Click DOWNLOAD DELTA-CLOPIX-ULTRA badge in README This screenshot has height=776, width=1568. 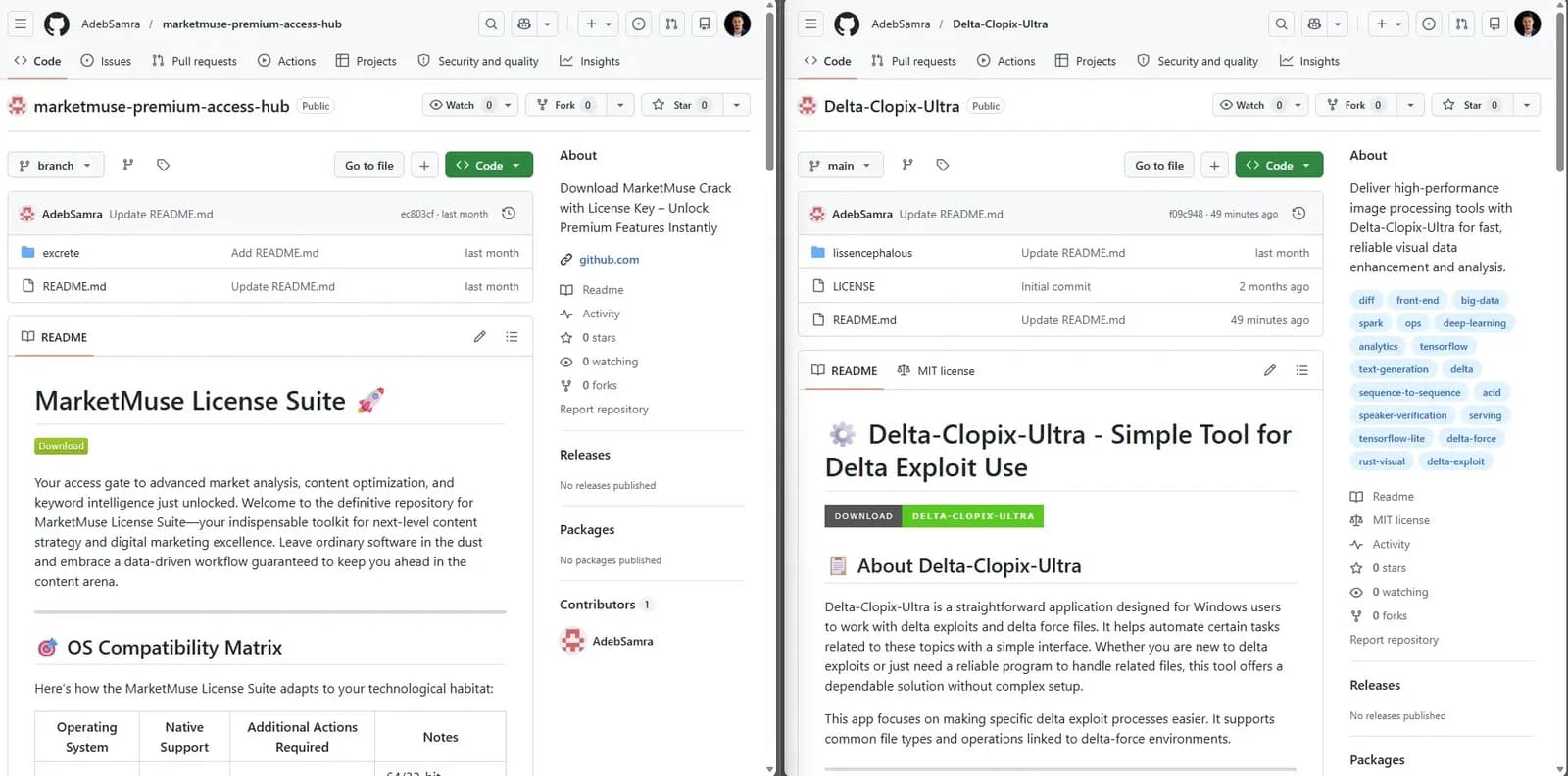(x=934, y=515)
